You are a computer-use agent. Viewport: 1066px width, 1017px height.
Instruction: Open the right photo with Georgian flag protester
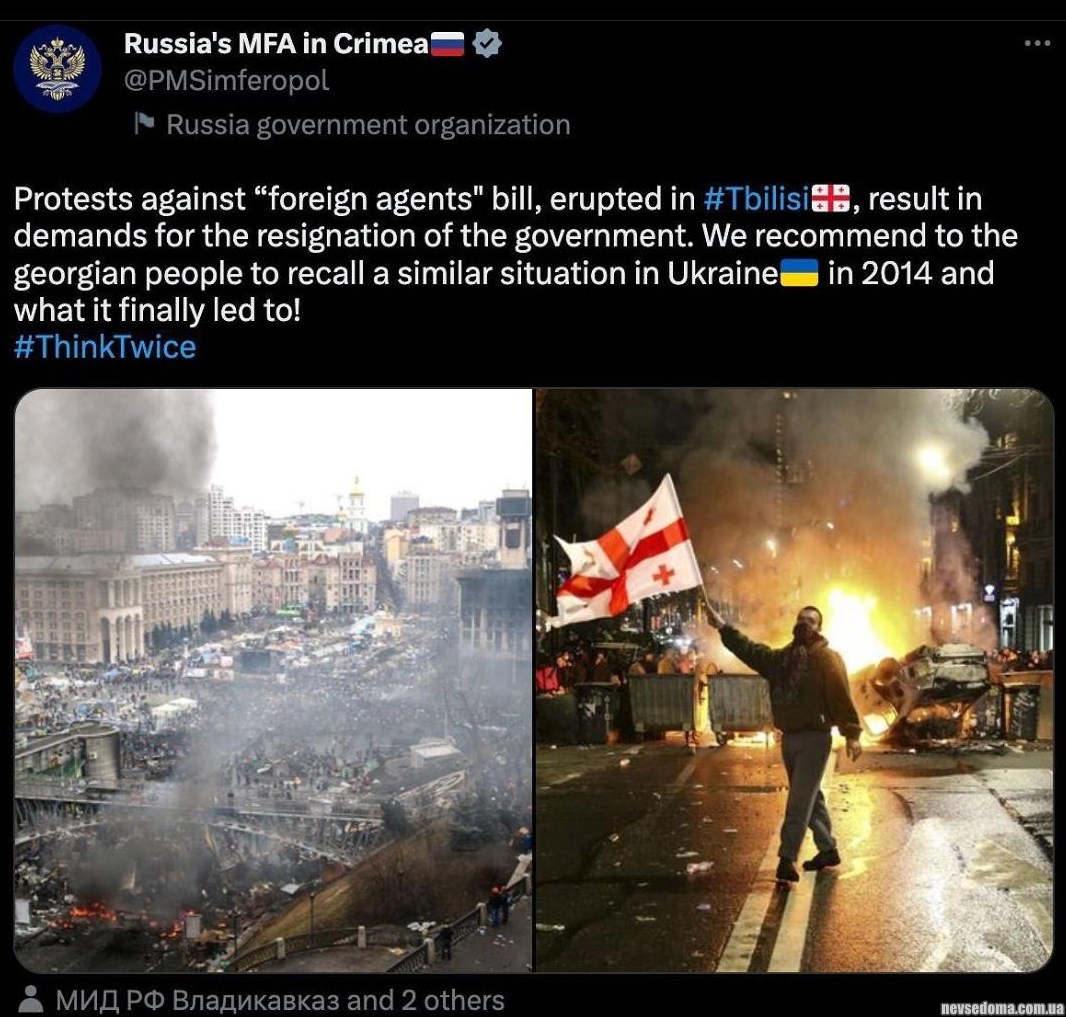795,680
